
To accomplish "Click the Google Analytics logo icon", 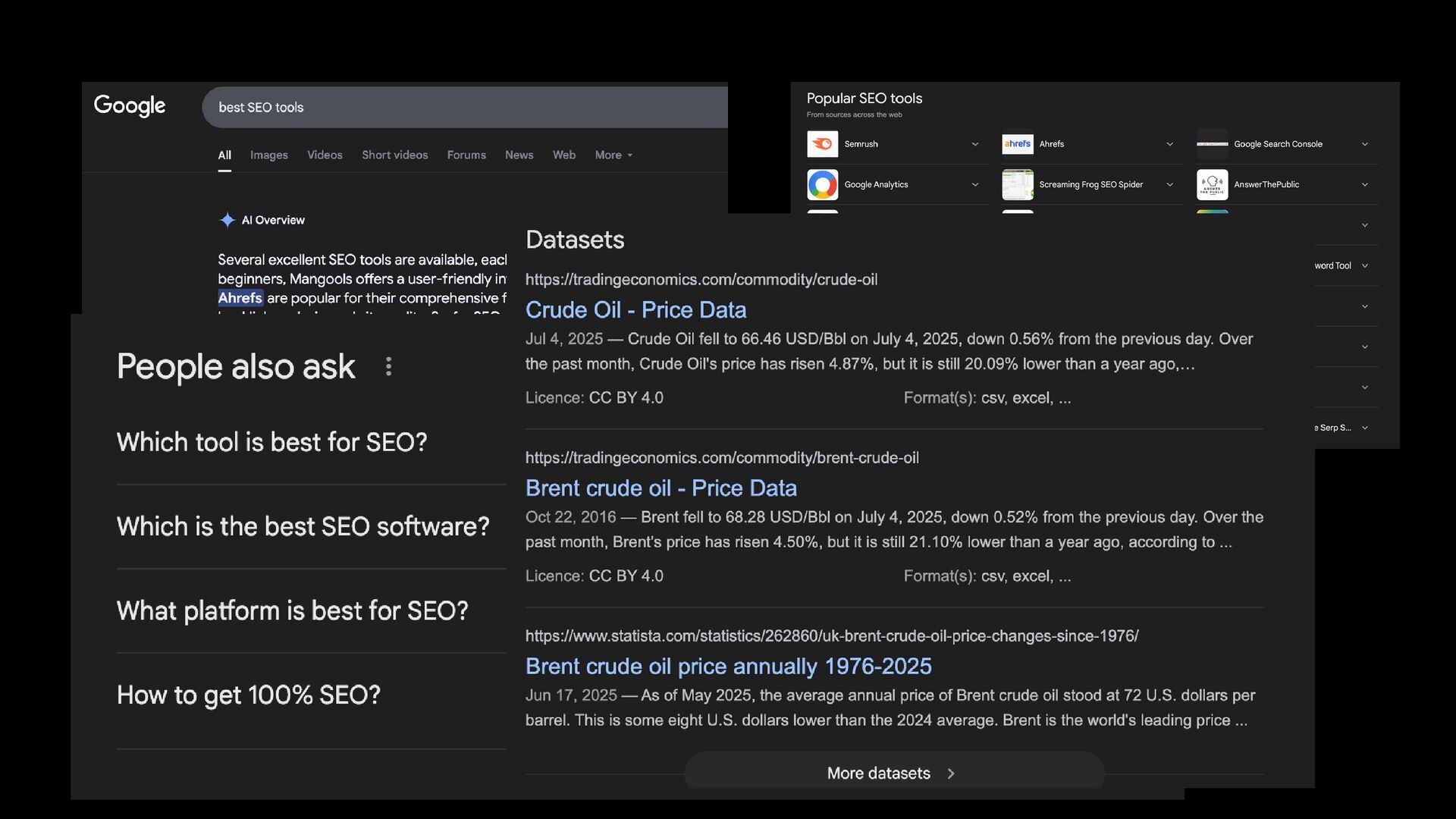I will [823, 185].
